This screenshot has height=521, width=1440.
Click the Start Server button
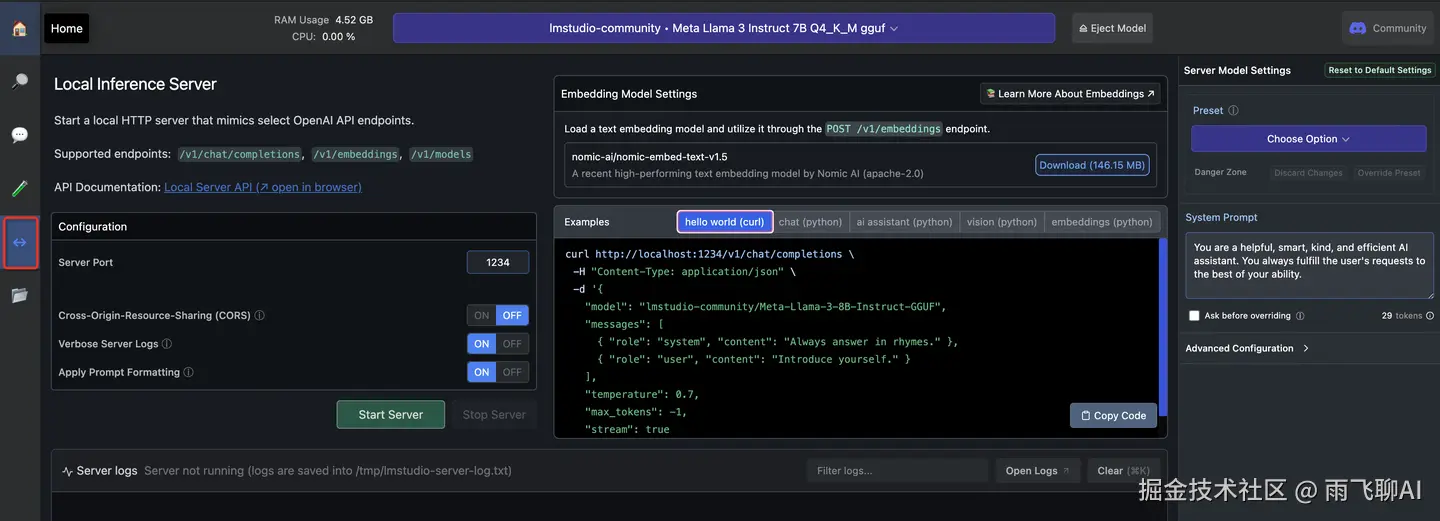[x=390, y=415]
